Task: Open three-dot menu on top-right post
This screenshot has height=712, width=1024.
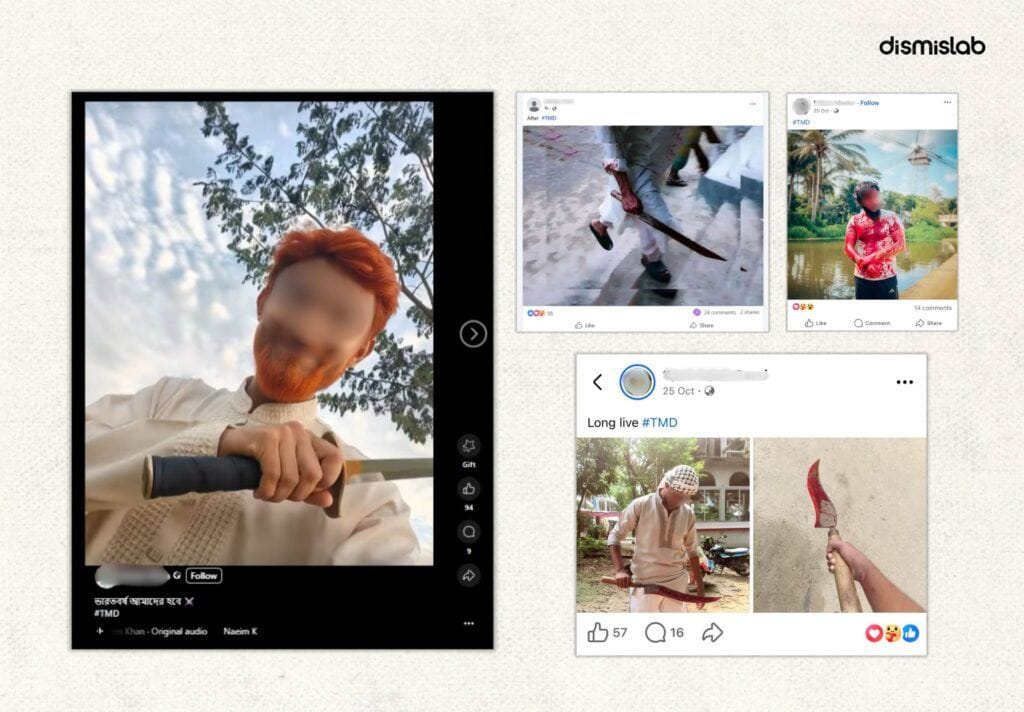Action: coord(948,102)
